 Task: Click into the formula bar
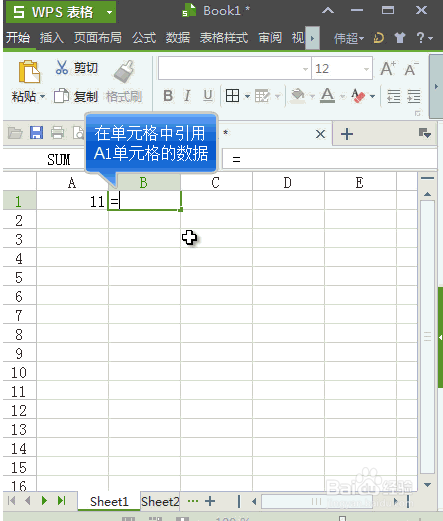coord(329,159)
